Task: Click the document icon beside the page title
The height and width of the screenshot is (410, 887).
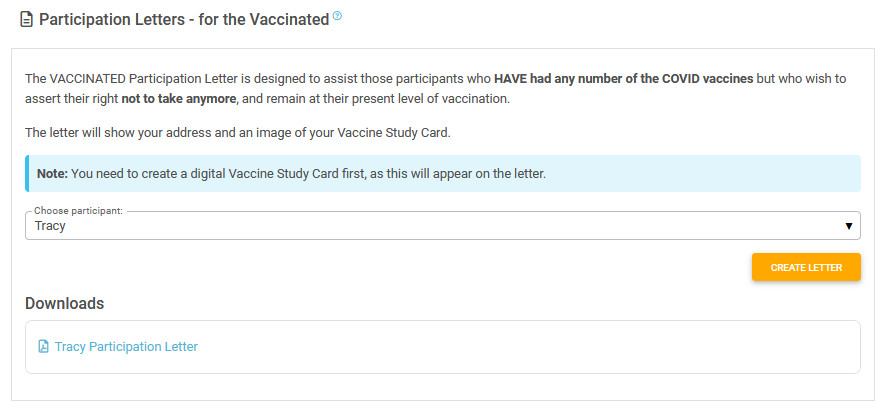Action: [x=27, y=20]
